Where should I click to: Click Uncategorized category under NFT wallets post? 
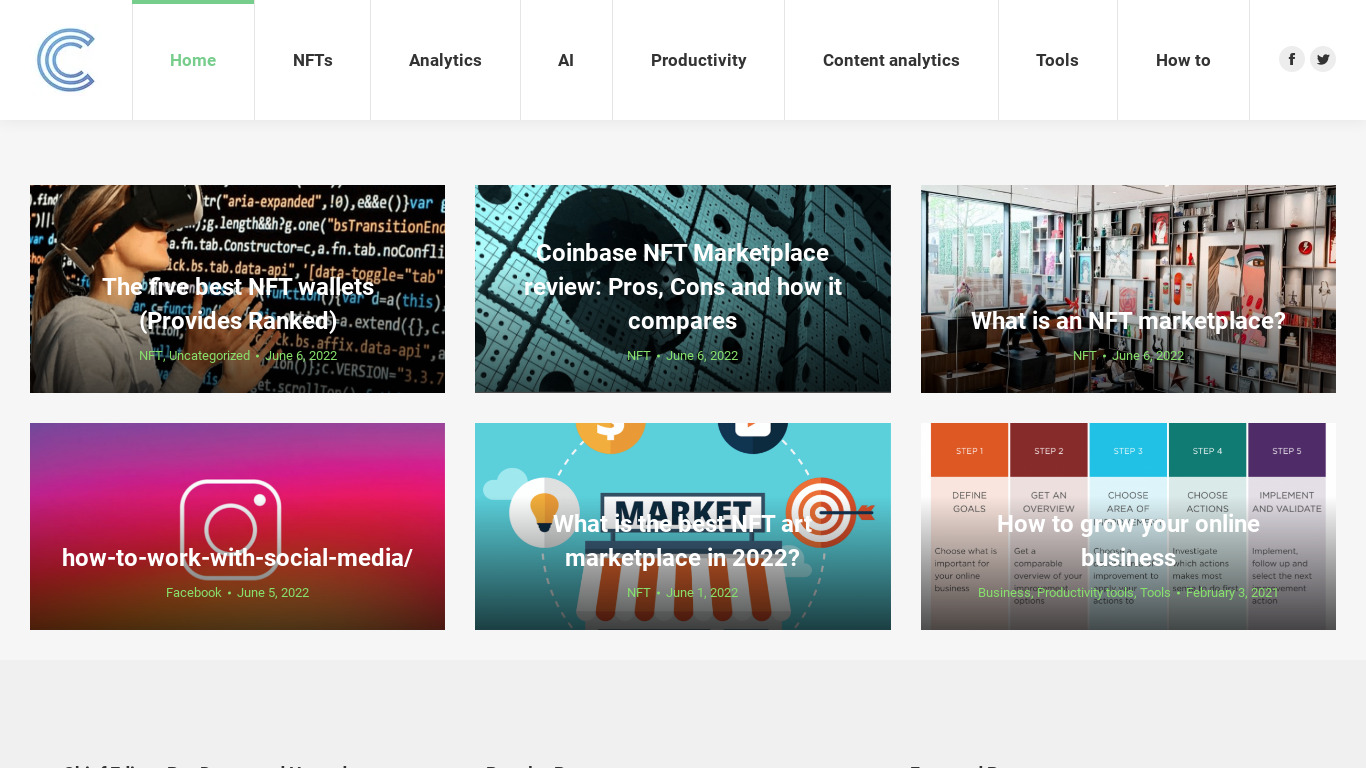click(x=209, y=356)
